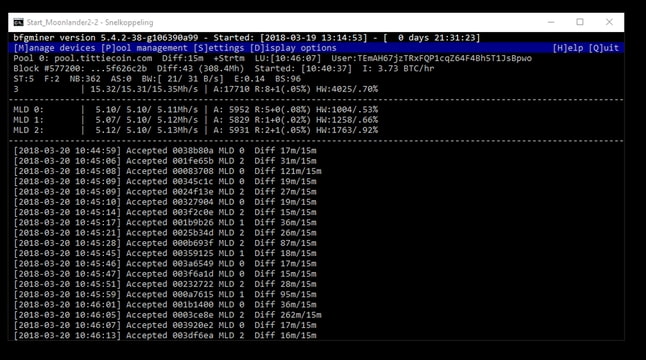Click the LU:[10:46:07] value
Screen dimensions: 646x360
click(288, 58)
